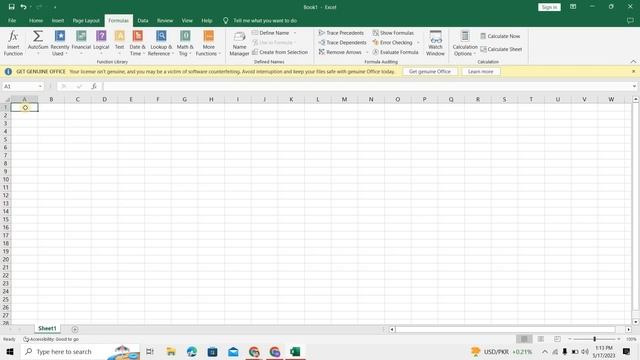Click the AutoSum sigma icon
The image size is (640, 360).
[x=38, y=36]
